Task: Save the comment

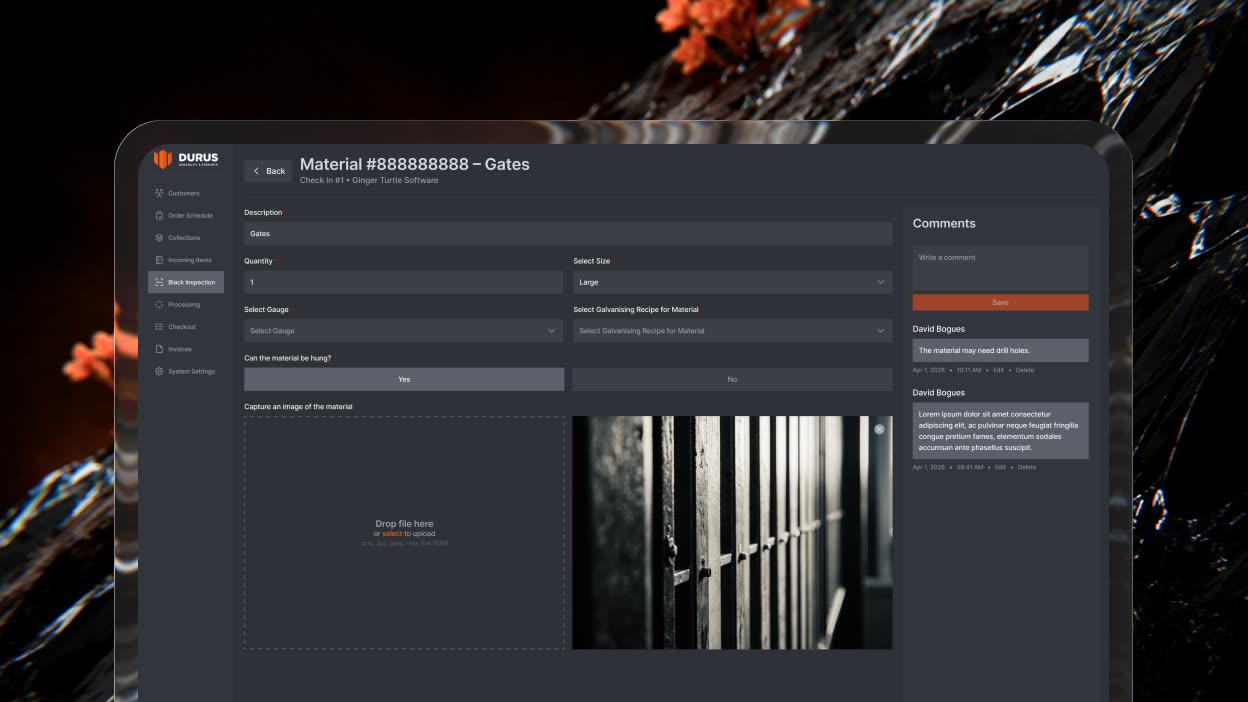Action: (x=1000, y=302)
